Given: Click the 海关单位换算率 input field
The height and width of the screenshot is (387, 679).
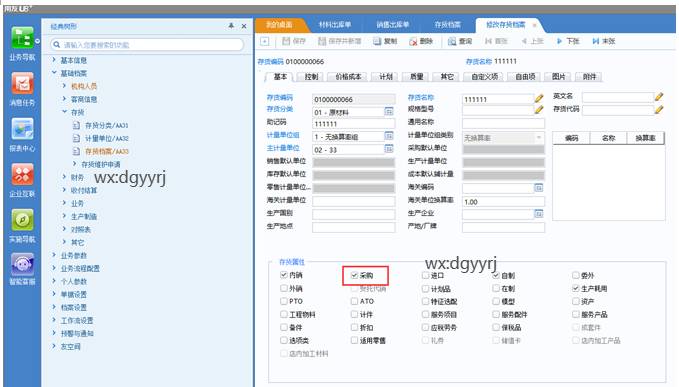Looking at the screenshot, I should 503,202.
